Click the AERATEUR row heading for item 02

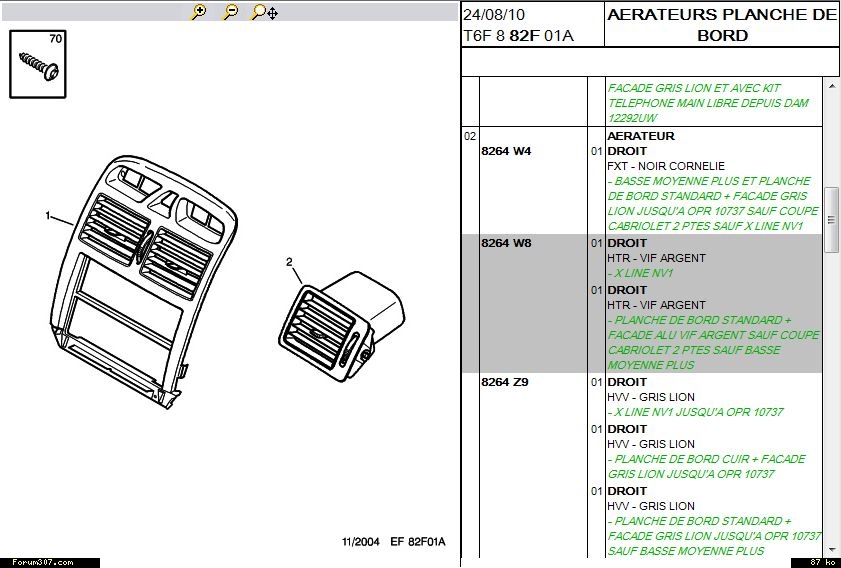pyautogui.click(x=641, y=136)
